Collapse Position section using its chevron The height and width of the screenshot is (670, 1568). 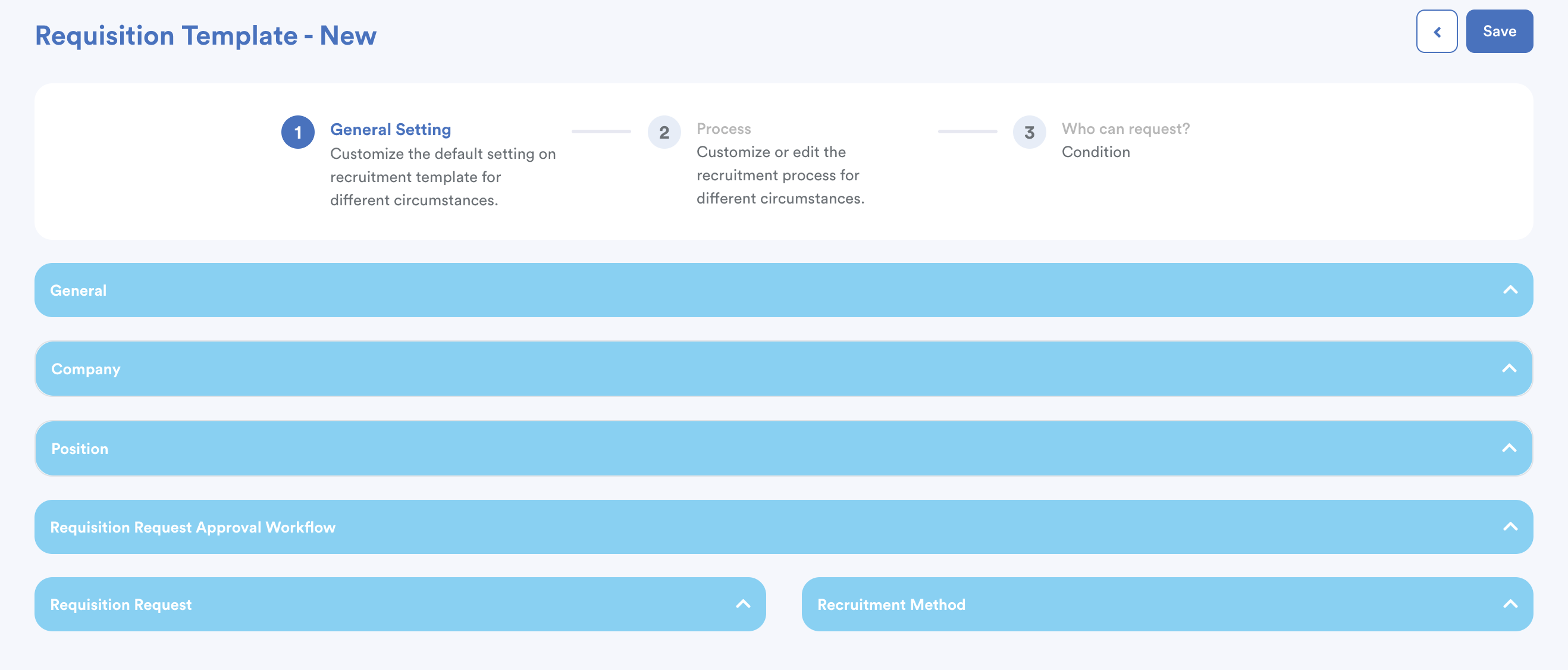tap(1509, 448)
